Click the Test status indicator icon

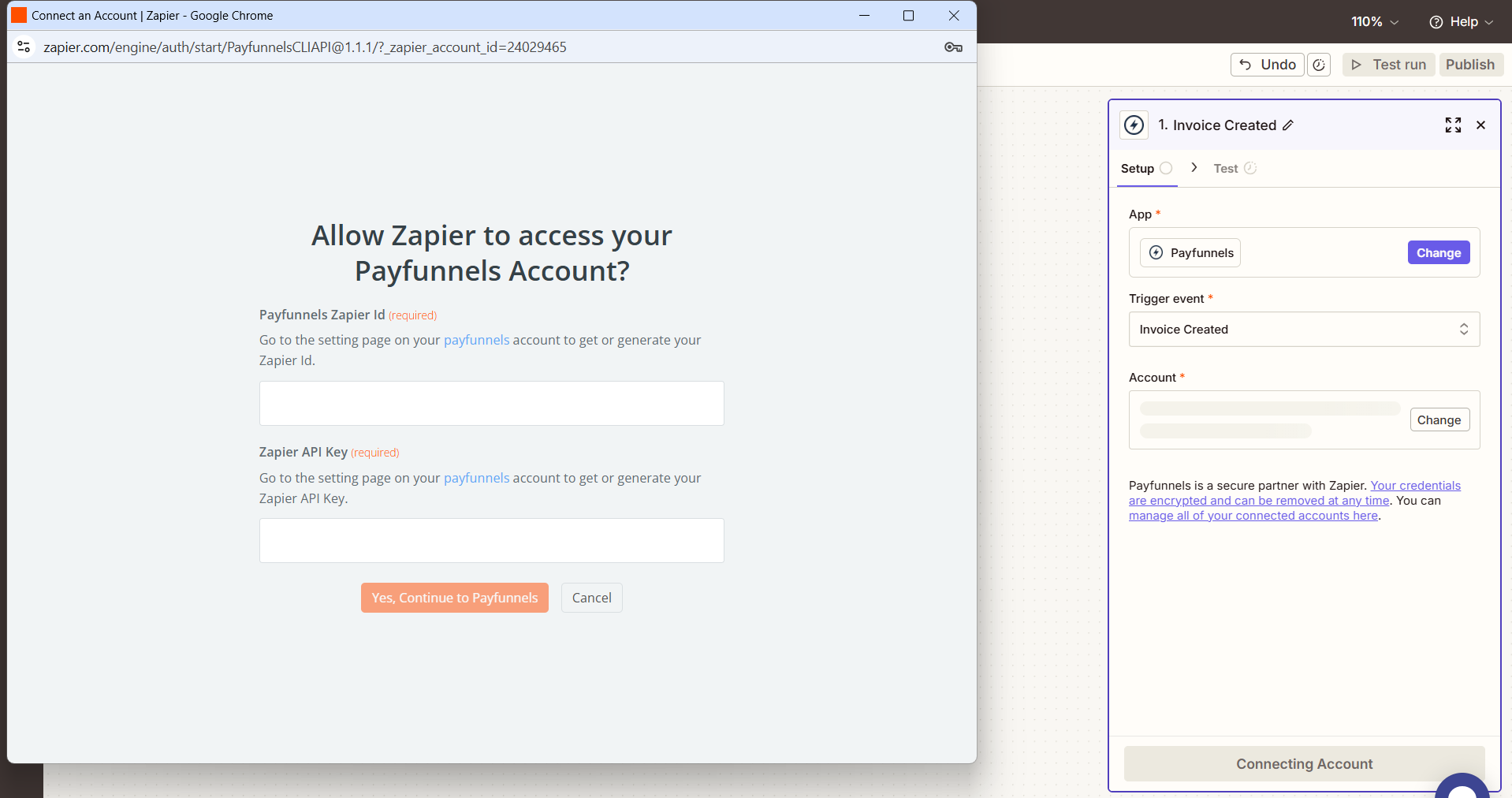pos(1250,168)
